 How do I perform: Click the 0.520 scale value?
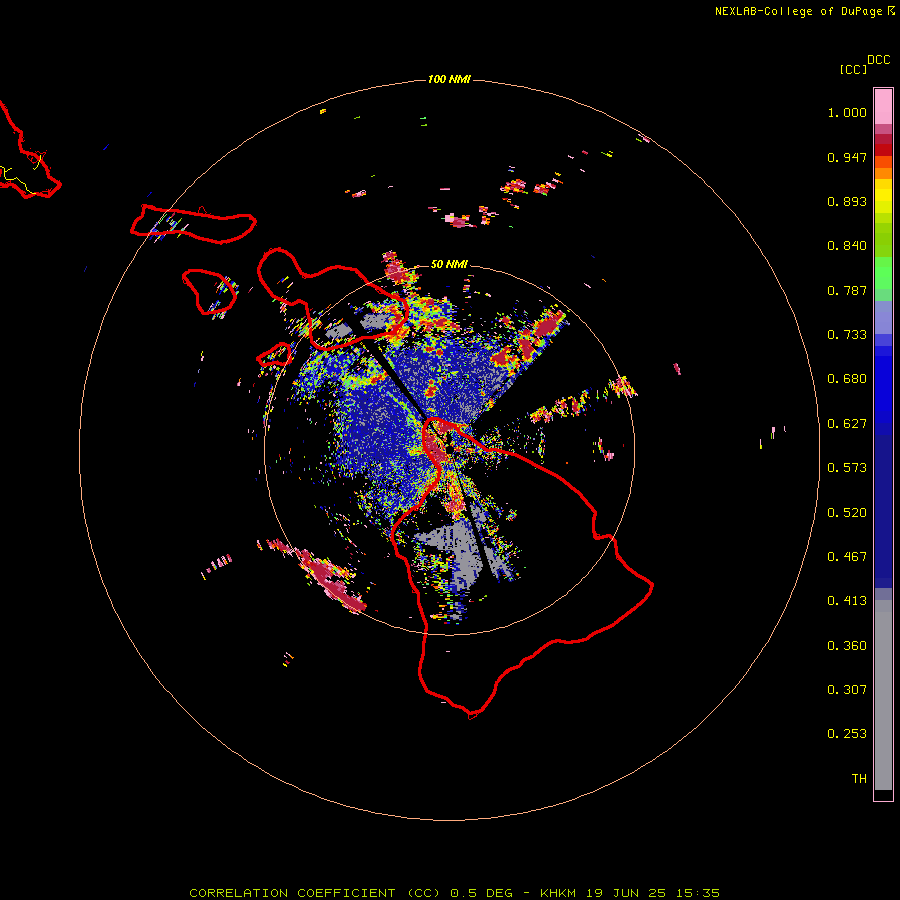847,513
